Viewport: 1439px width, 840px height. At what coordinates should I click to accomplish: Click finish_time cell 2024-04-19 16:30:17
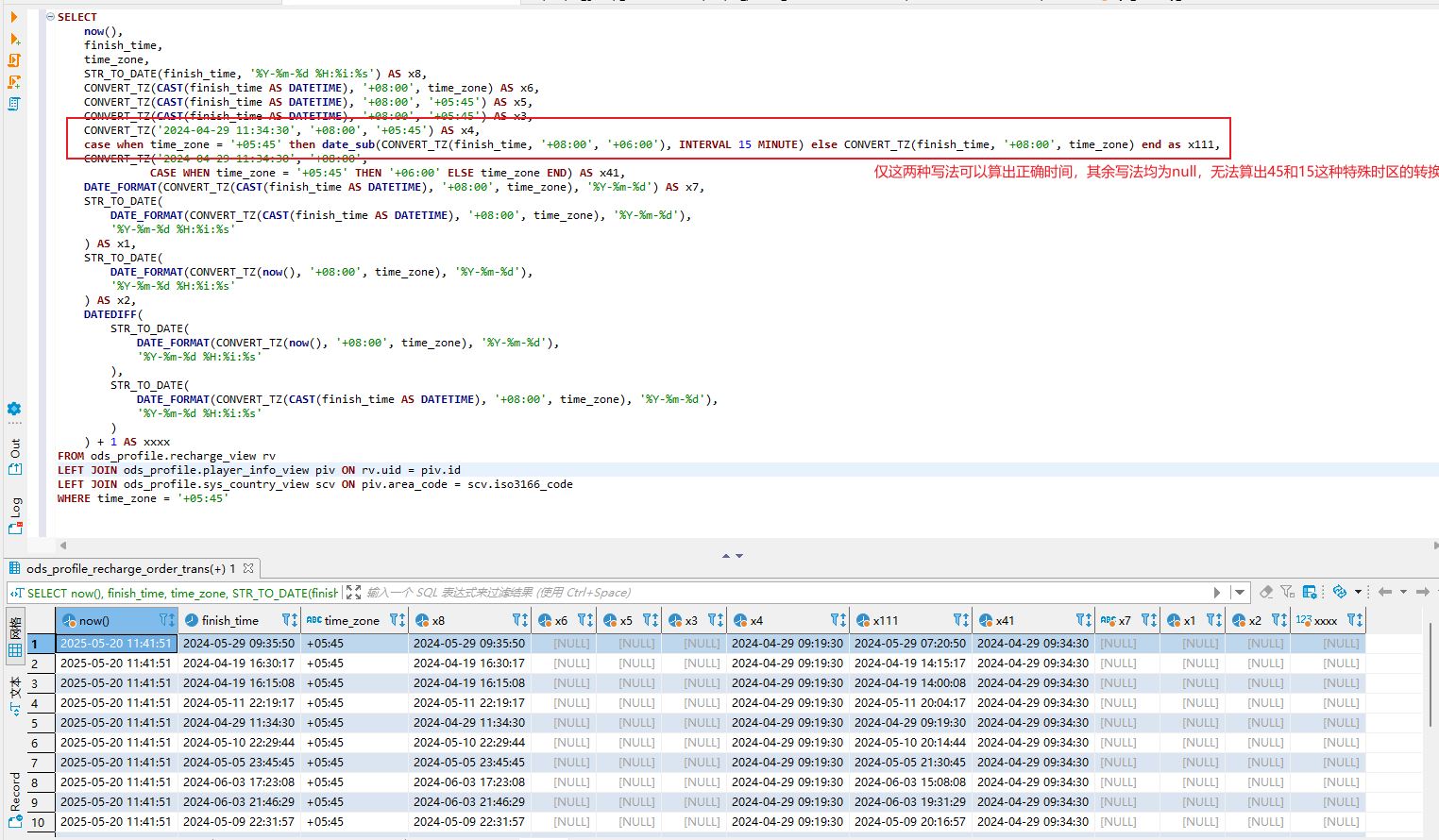click(x=239, y=664)
